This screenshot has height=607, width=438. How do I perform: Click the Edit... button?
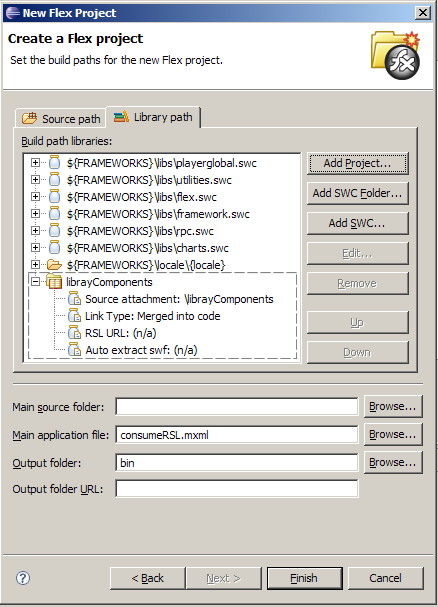(357, 254)
